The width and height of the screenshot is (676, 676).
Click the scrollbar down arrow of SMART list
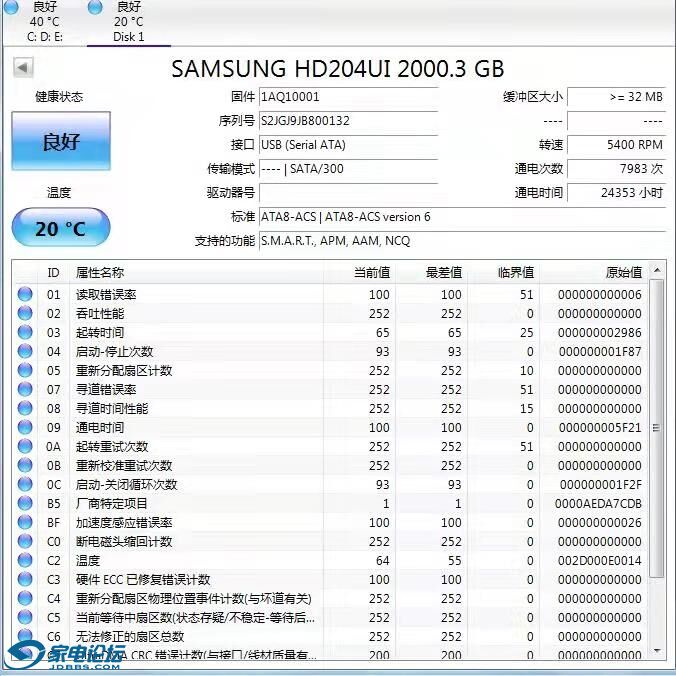tap(657, 651)
